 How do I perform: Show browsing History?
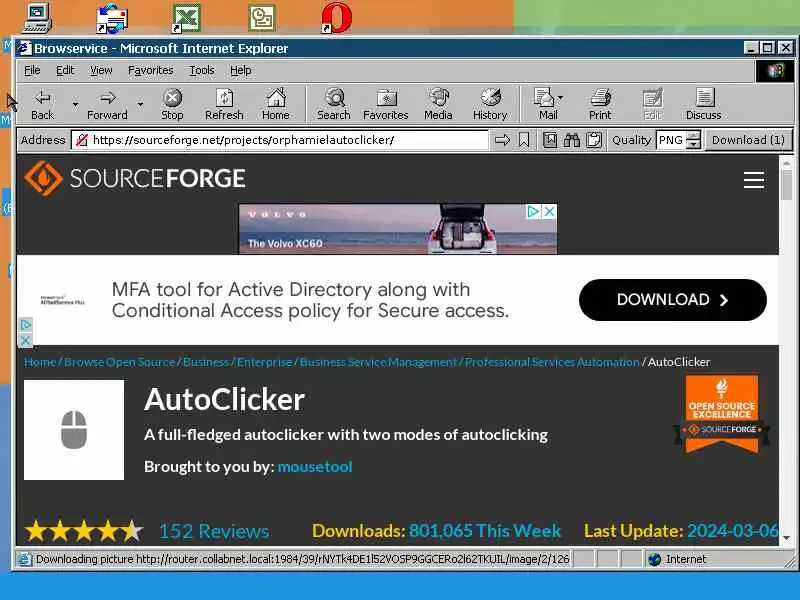[490, 105]
